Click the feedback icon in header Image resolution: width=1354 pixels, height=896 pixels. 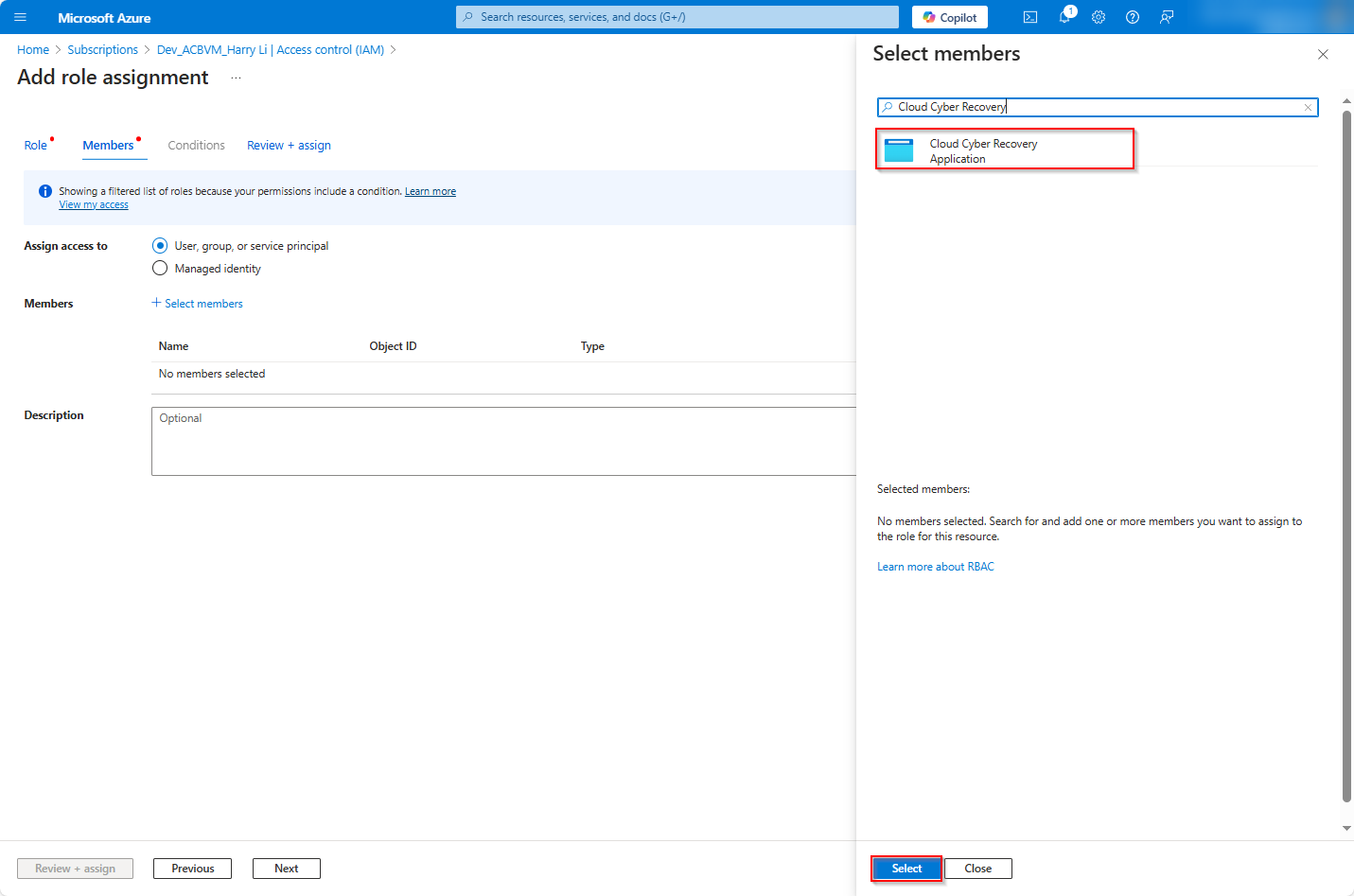[1167, 17]
